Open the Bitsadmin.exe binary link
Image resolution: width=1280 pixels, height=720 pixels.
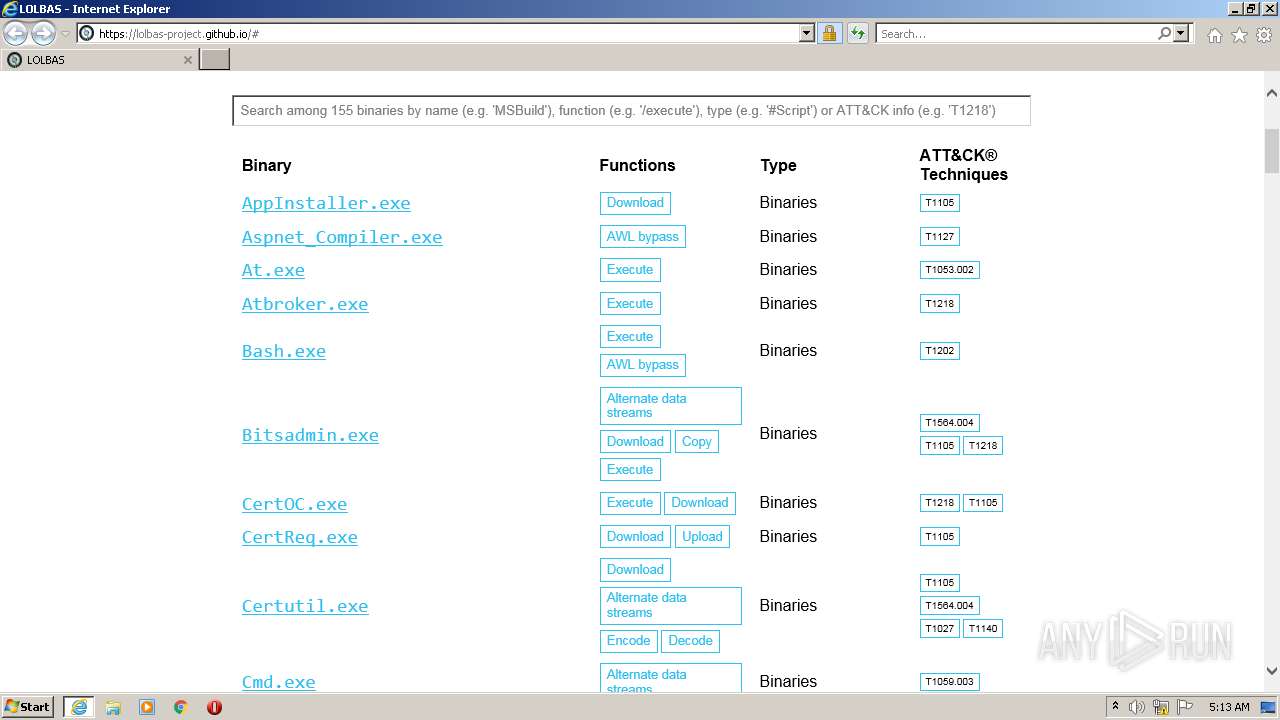point(310,435)
